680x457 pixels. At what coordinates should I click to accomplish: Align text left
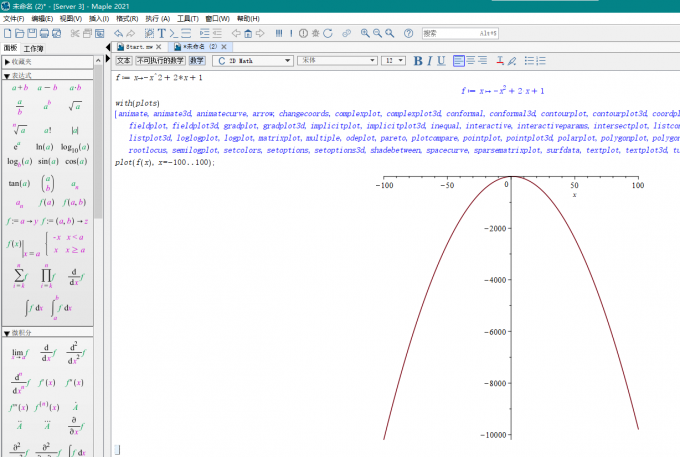pyautogui.click(x=458, y=61)
